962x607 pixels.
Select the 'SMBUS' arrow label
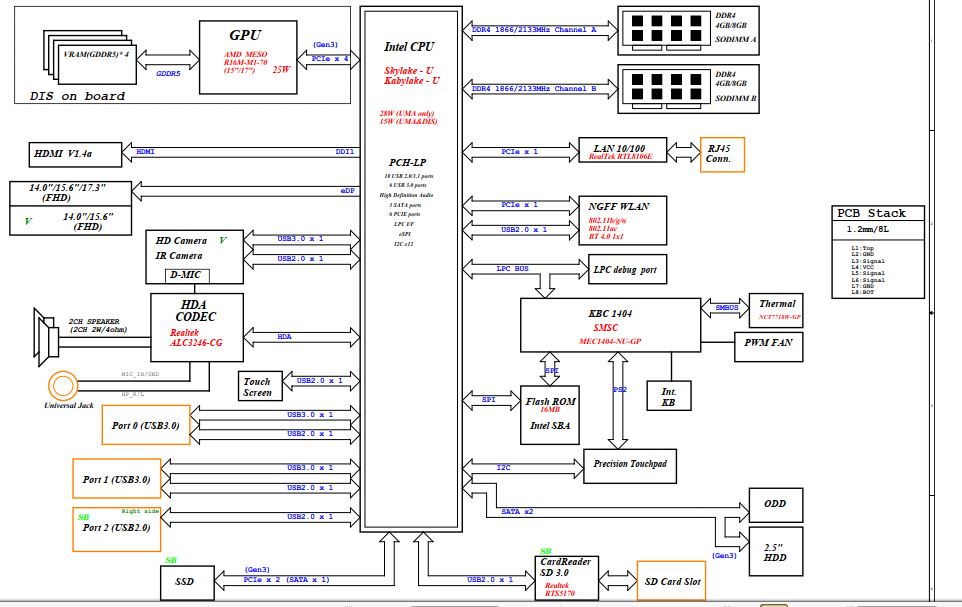[726, 307]
